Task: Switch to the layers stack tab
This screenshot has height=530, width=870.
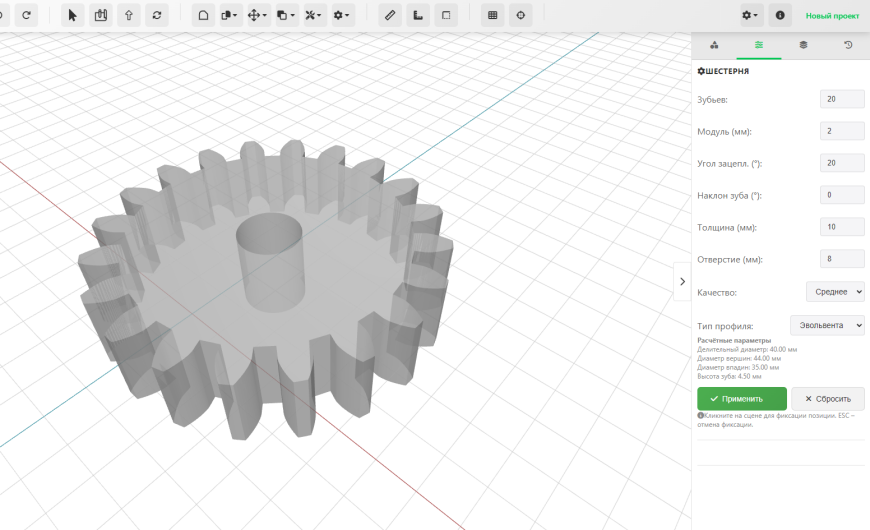Action: coord(803,45)
